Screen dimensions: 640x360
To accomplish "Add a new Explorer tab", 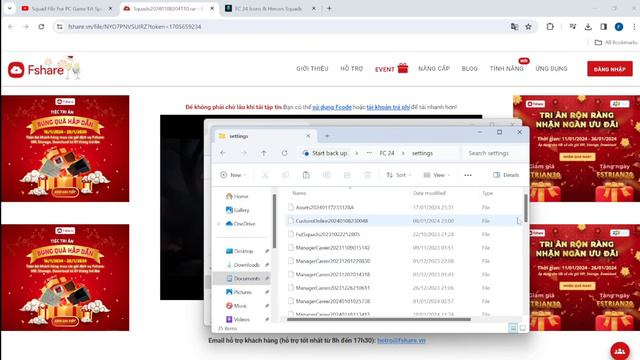I will click(x=327, y=136).
